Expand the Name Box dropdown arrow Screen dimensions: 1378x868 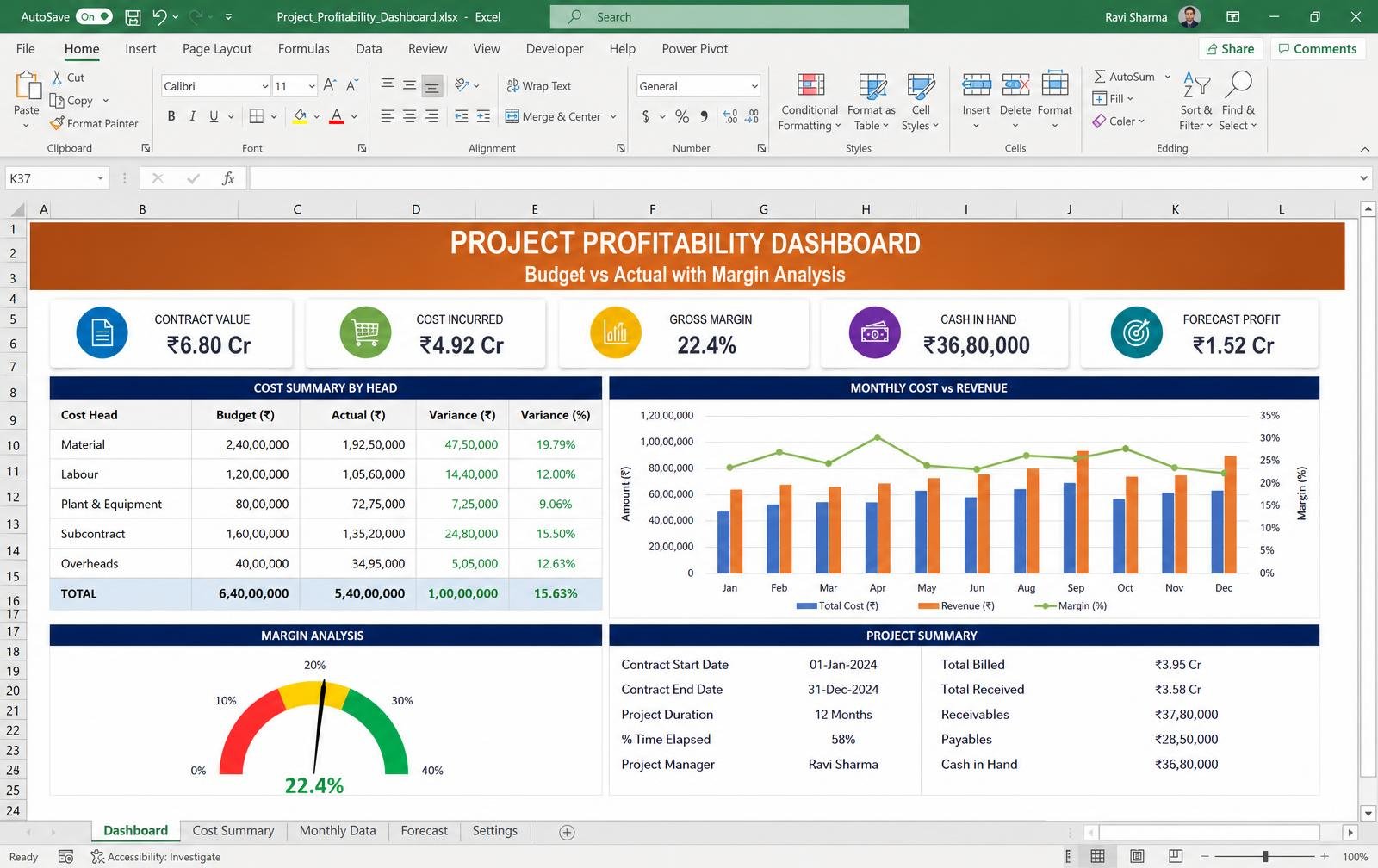click(101, 178)
